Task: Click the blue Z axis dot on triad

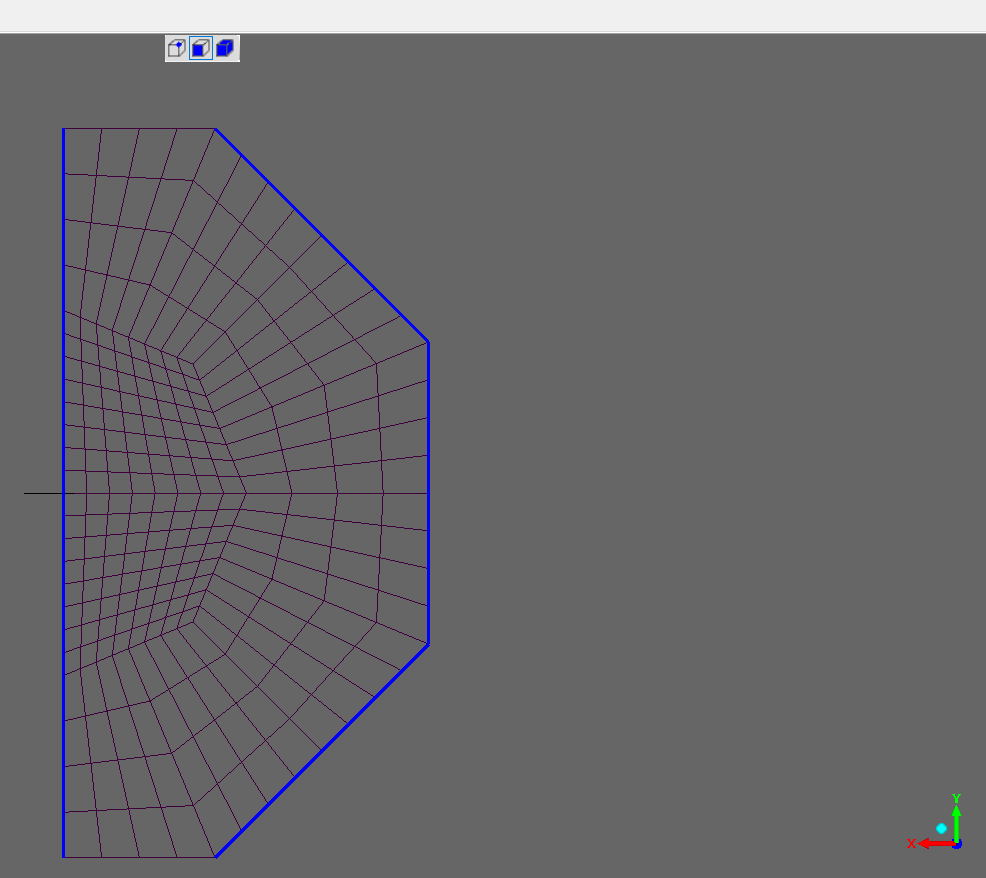Action: (957, 844)
